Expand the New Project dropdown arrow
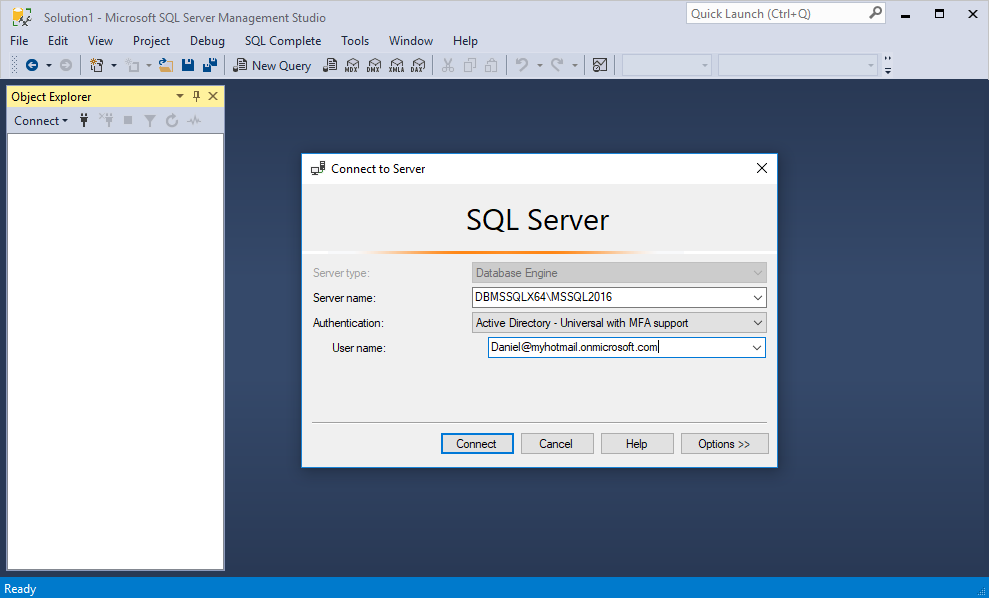Screen dimensions: 989x598 click(x=114, y=65)
